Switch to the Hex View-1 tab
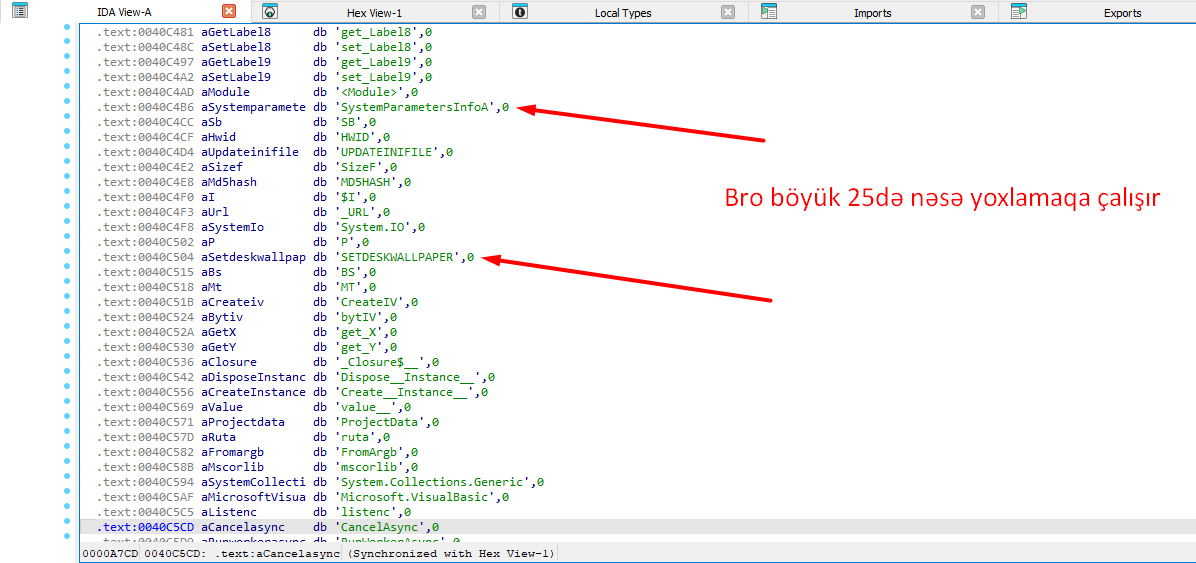 (373, 13)
